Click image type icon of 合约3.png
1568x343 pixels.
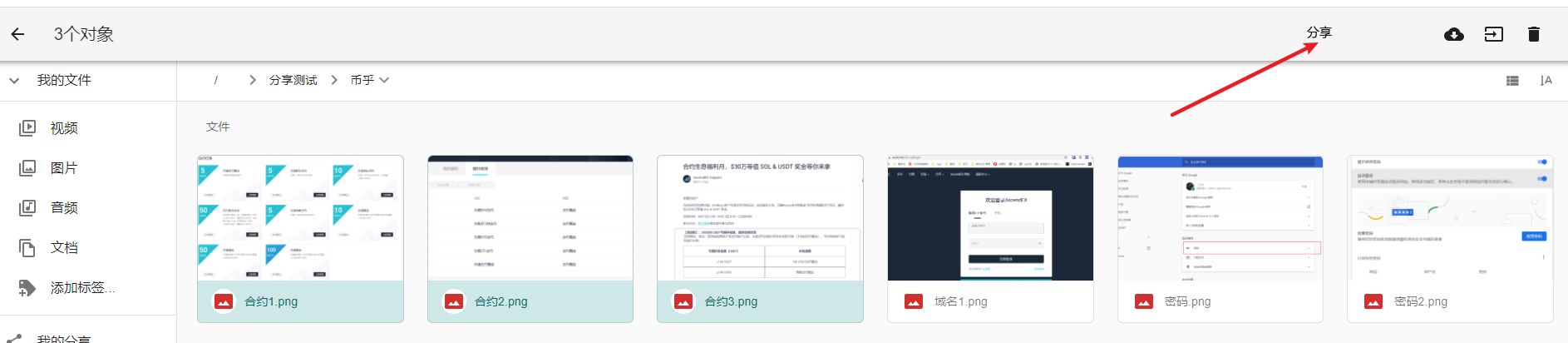click(683, 301)
